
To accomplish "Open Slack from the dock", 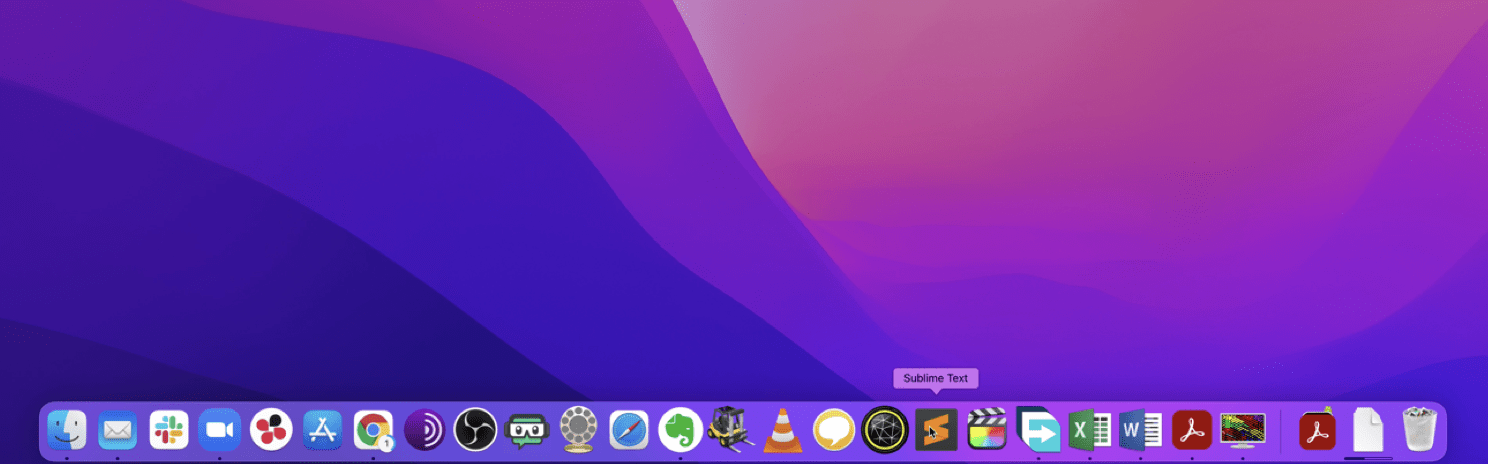I will [x=169, y=430].
